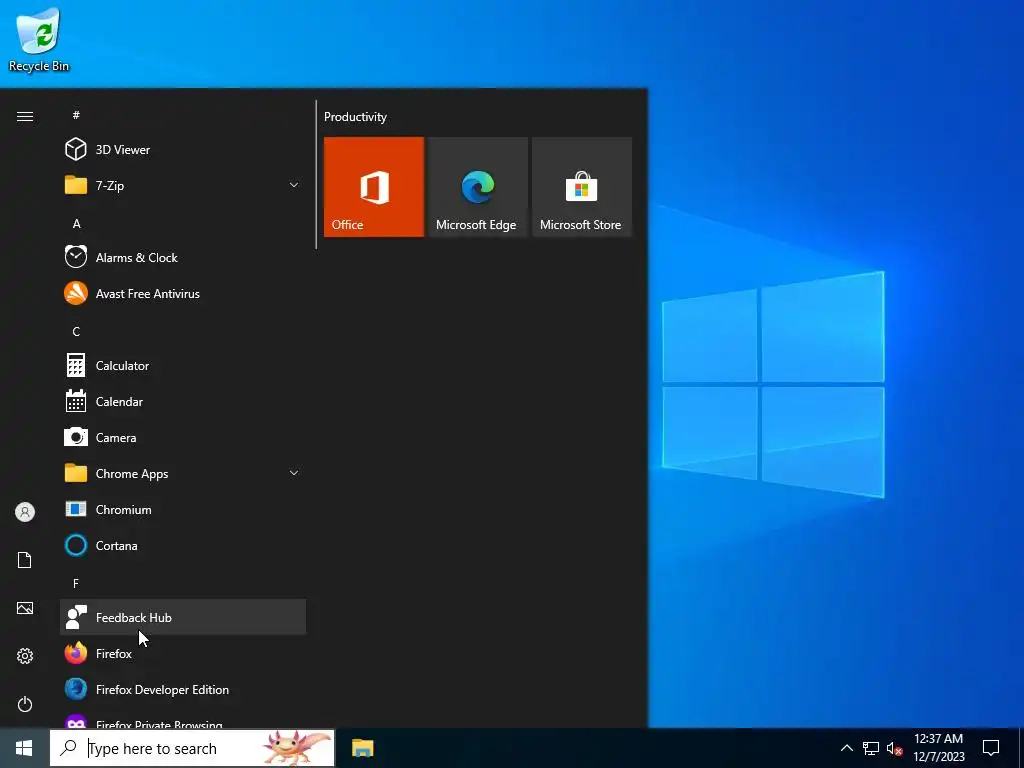This screenshot has width=1024, height=768.
Task: Click the Start menu app list scrollbar
Action: click(316, 174)
